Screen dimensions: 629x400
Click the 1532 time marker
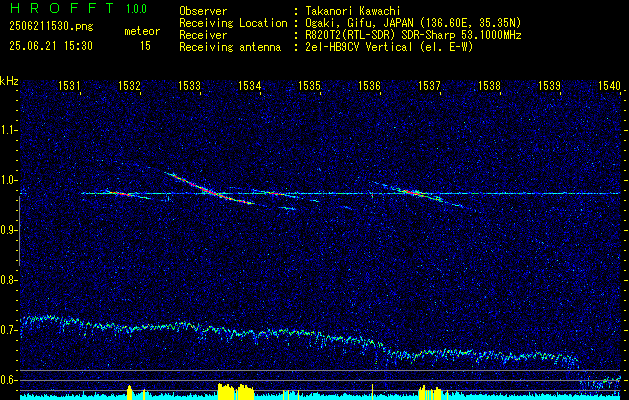pos(129,85)
